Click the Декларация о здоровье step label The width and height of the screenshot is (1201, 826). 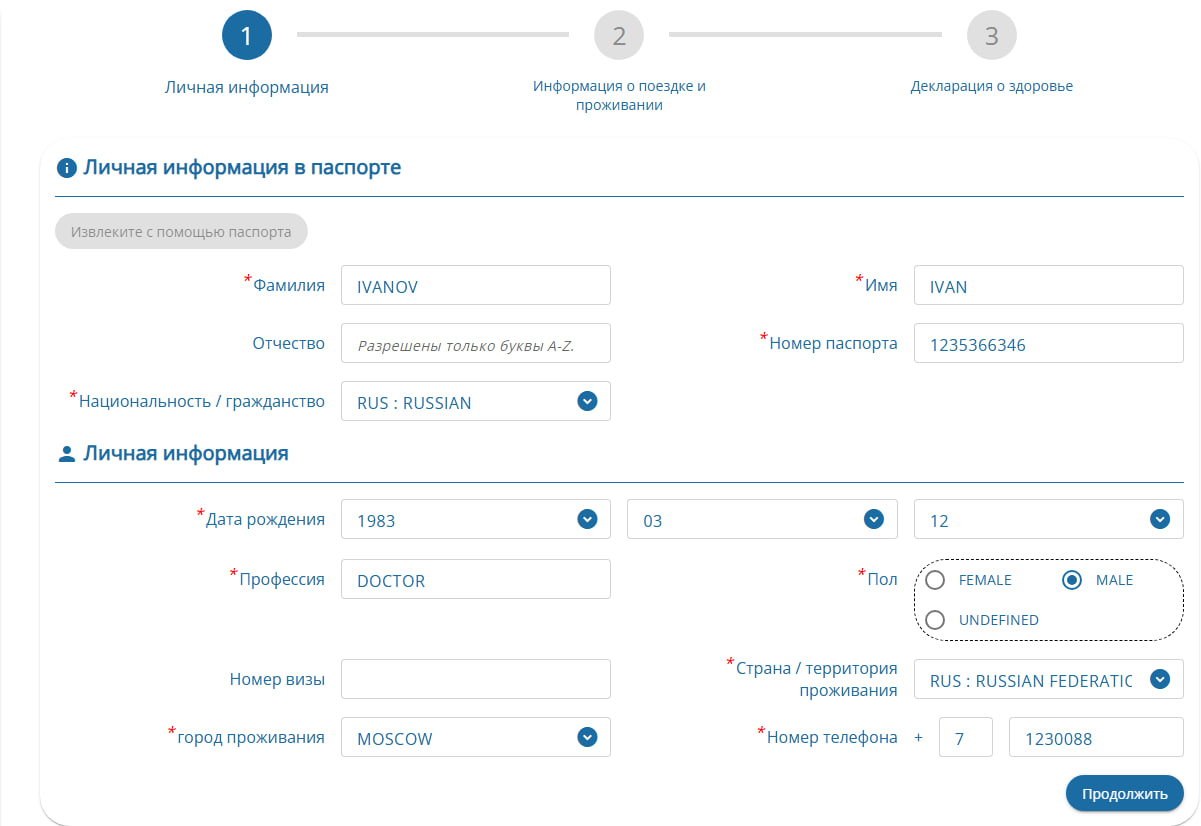[992, 86]
